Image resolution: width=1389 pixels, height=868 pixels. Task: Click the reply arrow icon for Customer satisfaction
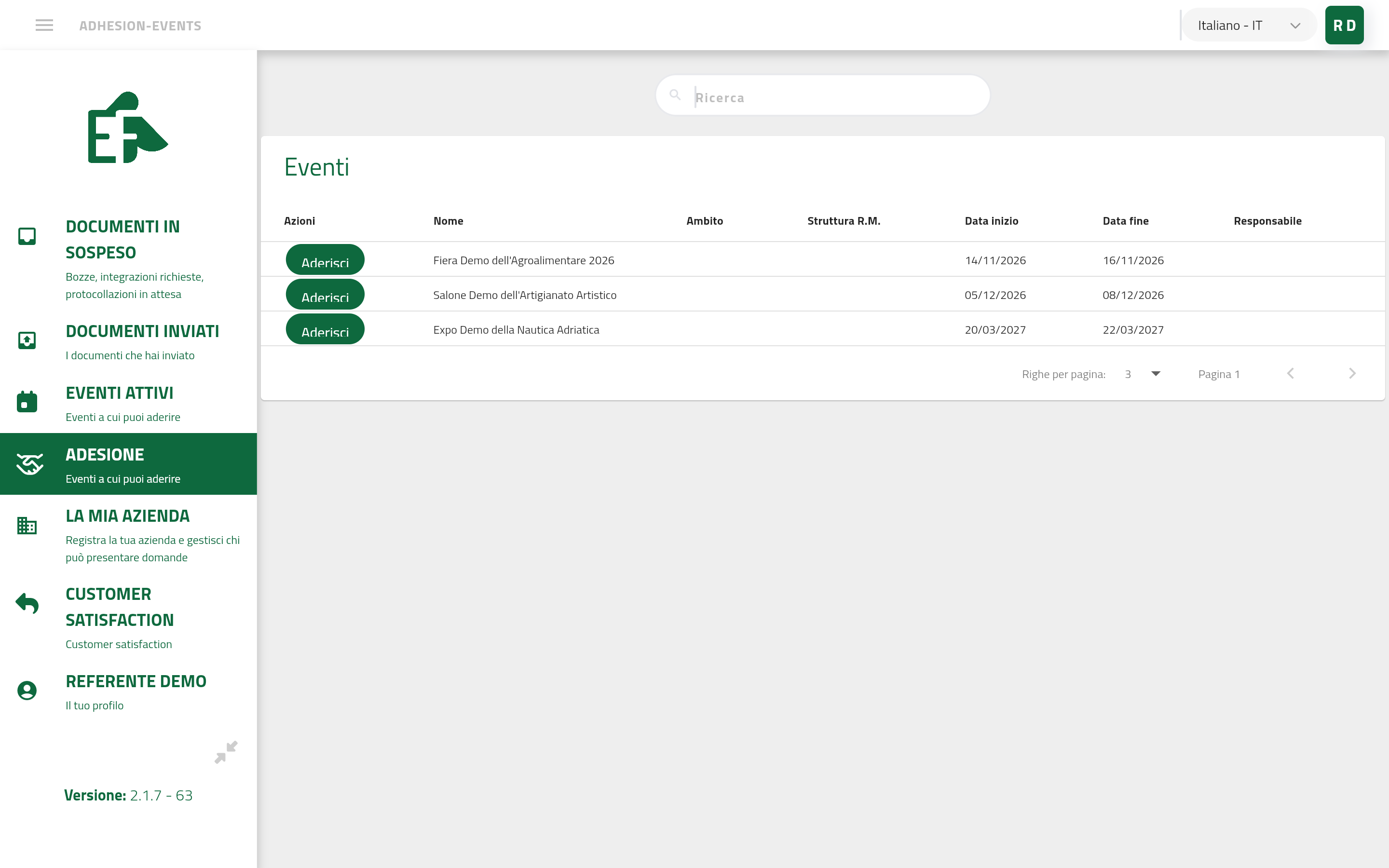tap(27, 603)
